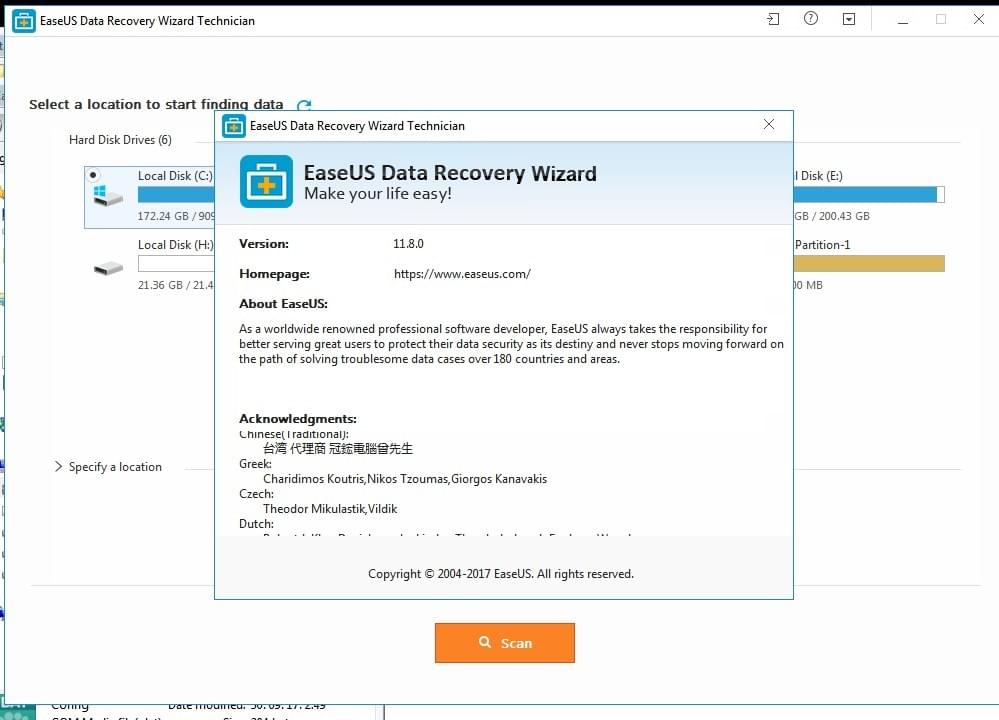Open the Help question mark icon

810,18
